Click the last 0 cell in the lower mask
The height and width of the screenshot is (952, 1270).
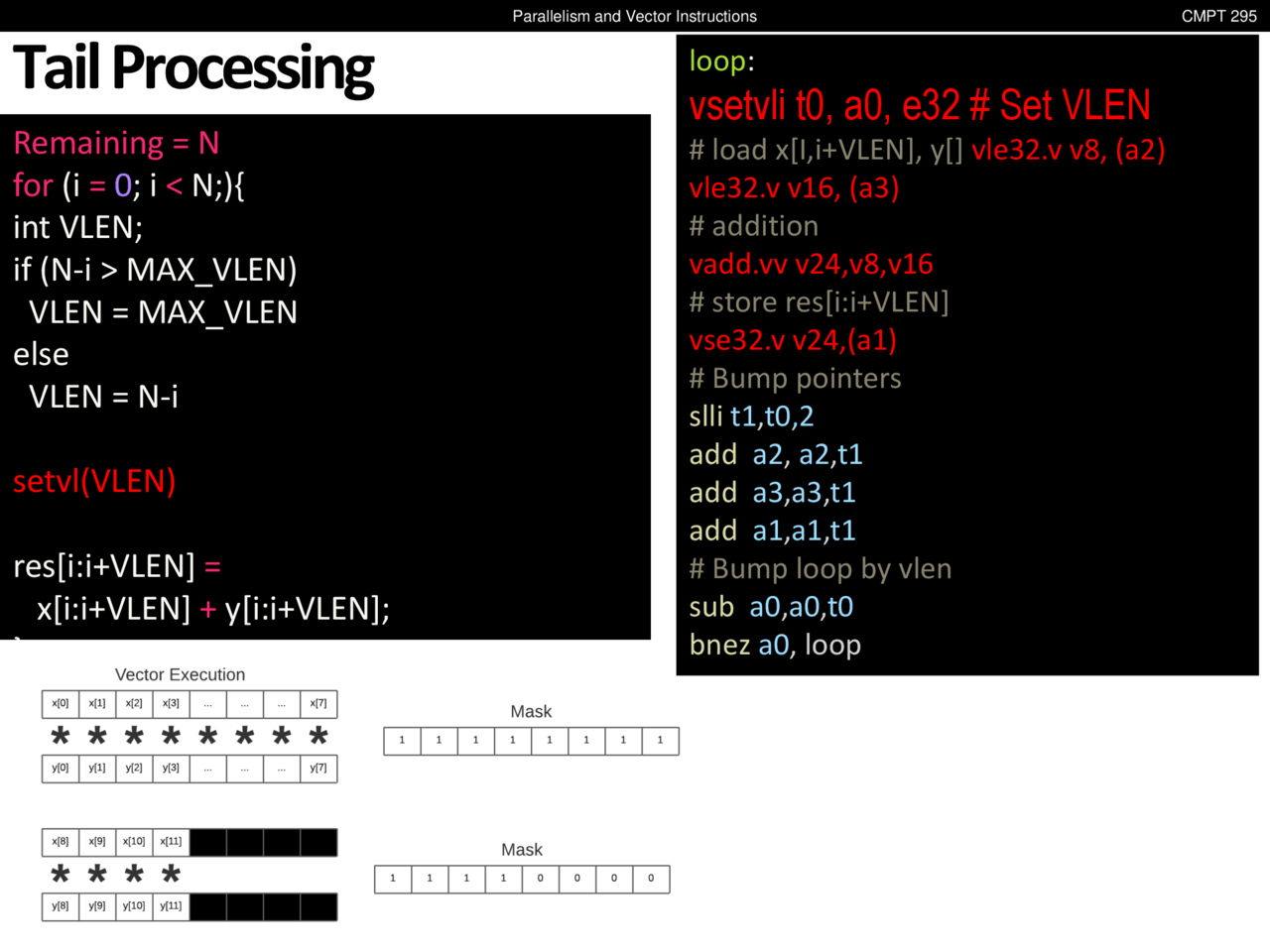(x=651, y=879)
